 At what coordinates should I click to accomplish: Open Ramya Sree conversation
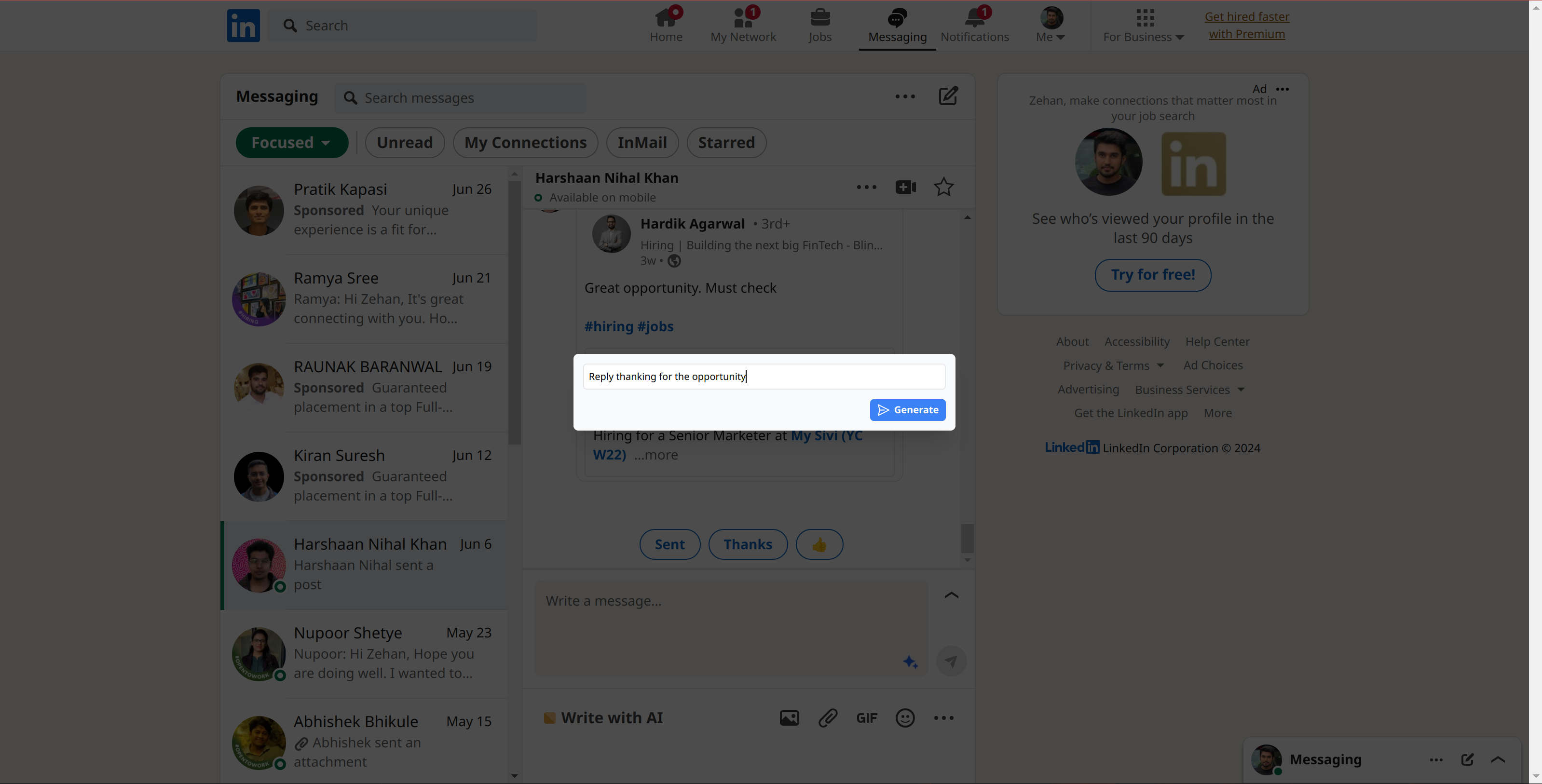[364, 298]
